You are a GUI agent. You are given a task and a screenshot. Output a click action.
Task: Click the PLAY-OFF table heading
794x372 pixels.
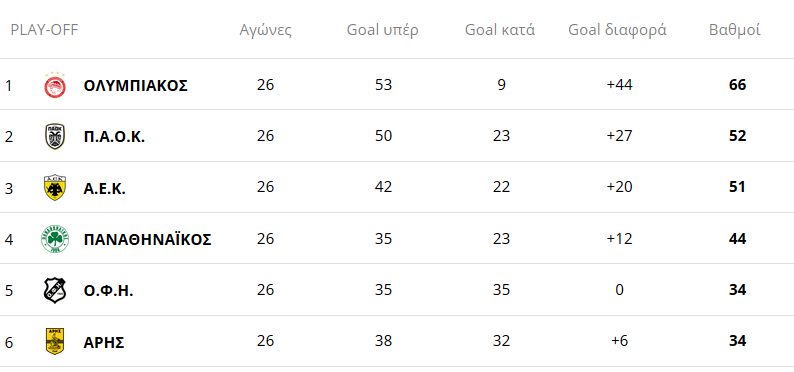coord(45,30)
